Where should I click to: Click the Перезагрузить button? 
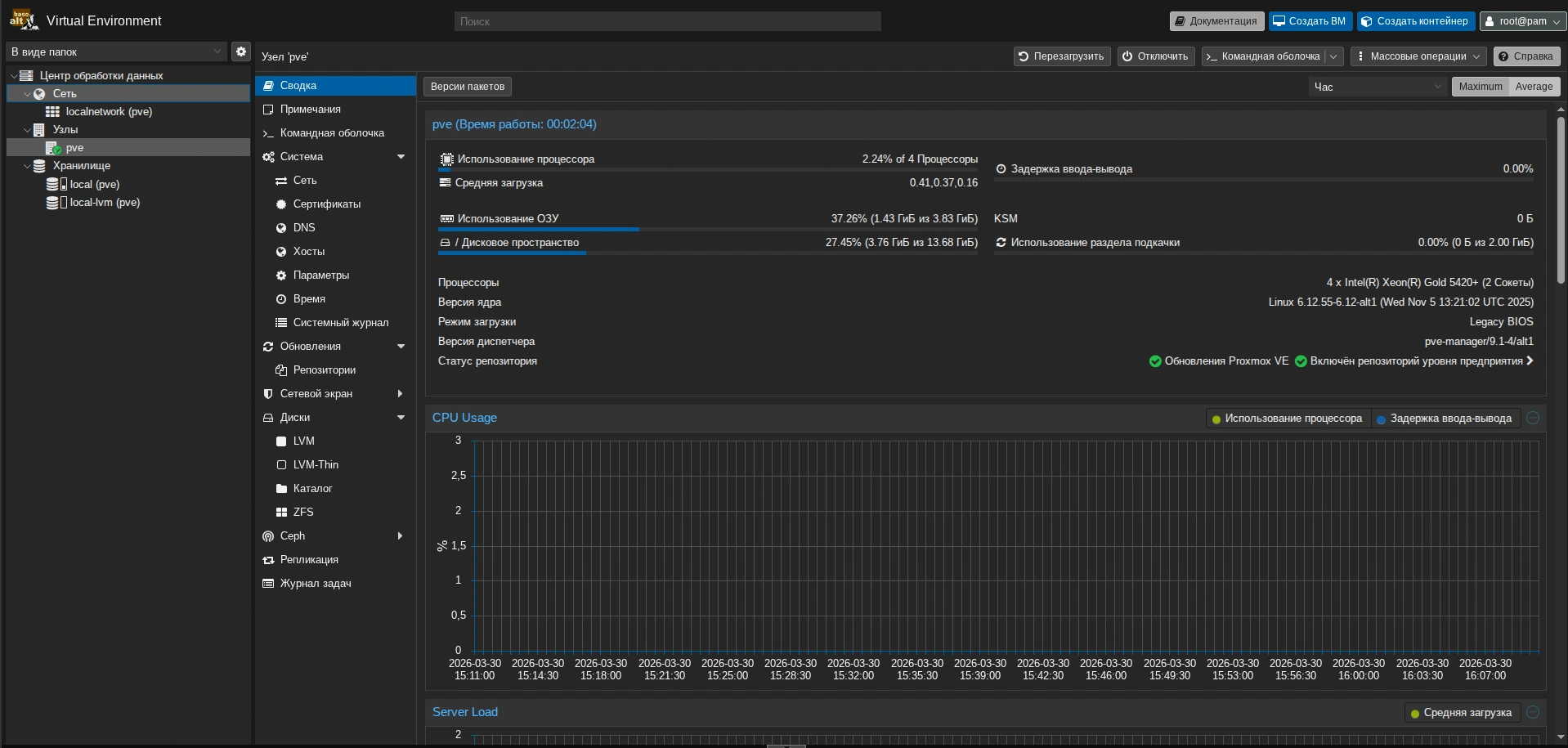1062,56
